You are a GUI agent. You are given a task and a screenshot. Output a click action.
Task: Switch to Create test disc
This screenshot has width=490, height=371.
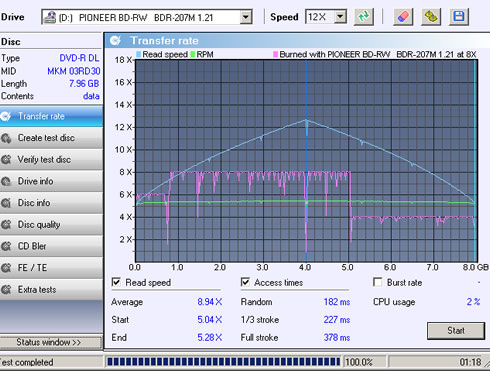pos(51,138)
